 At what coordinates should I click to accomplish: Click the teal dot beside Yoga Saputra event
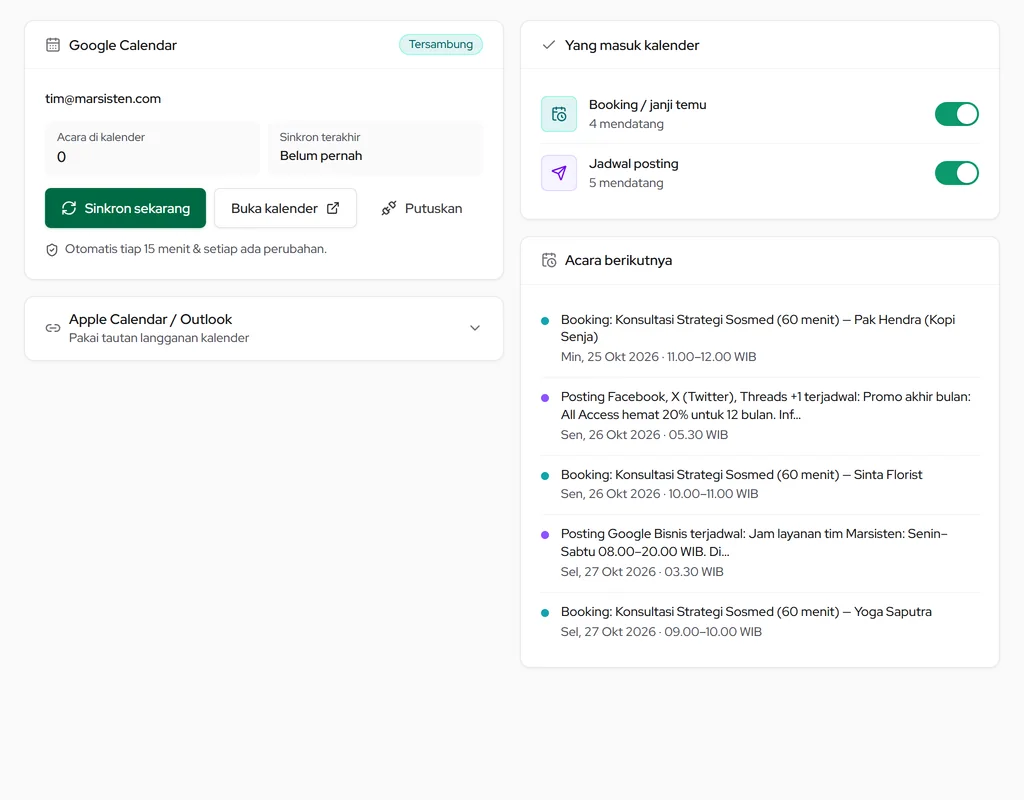click(x=545, y=613)
